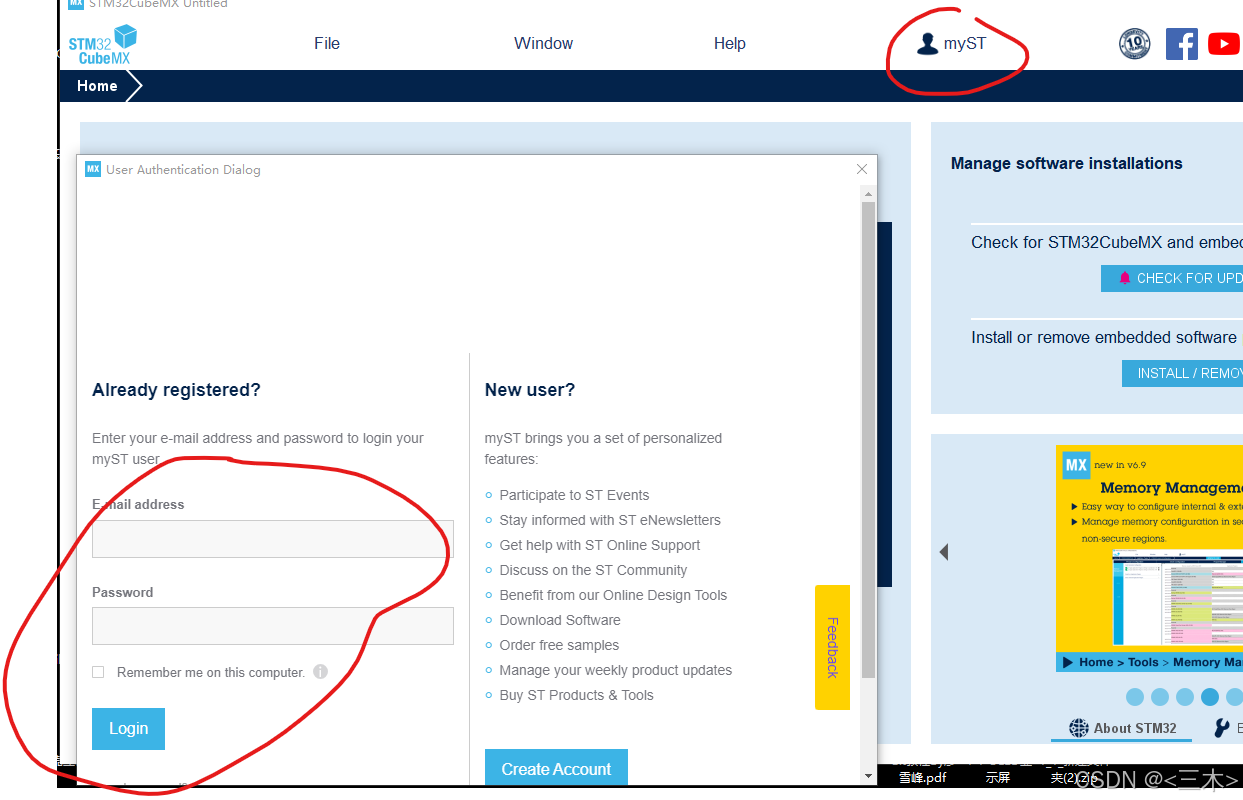The width and height of the screenshot is (1243, 800).
Task: Click 'Manage your weekly product updates' item
Action: click(x=616, y=670)
